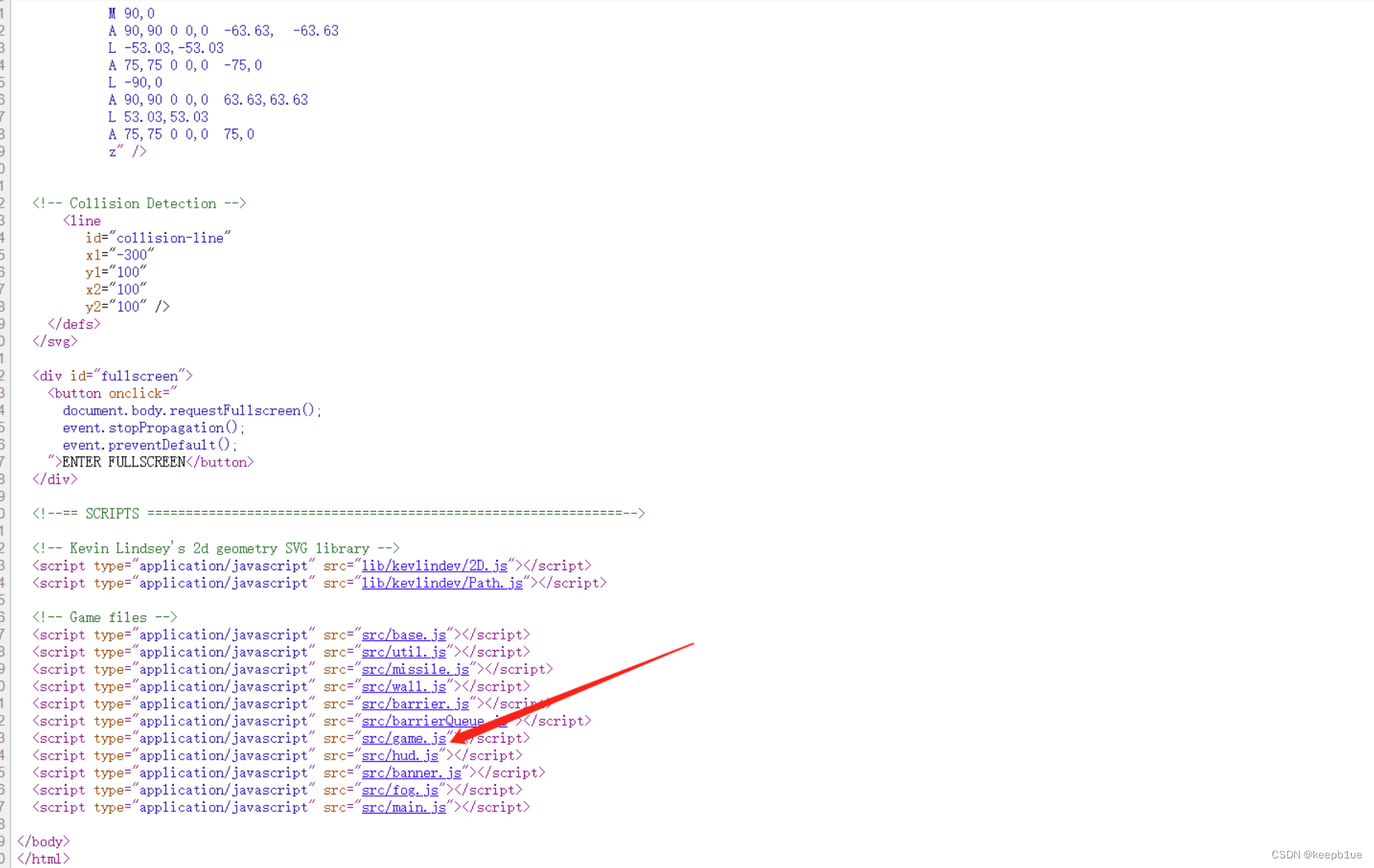The image size is (1374, 868).
Task: Open the src/util.js source link
Action: pyautogui.click(x=404, y=652)
